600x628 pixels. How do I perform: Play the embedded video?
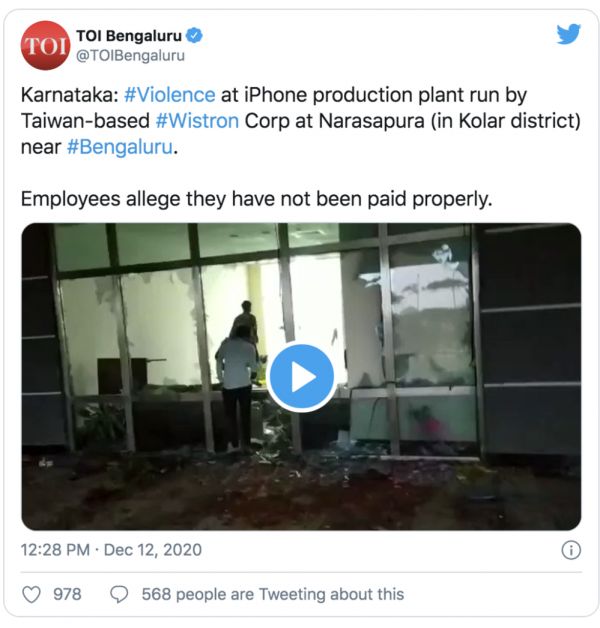302,377
